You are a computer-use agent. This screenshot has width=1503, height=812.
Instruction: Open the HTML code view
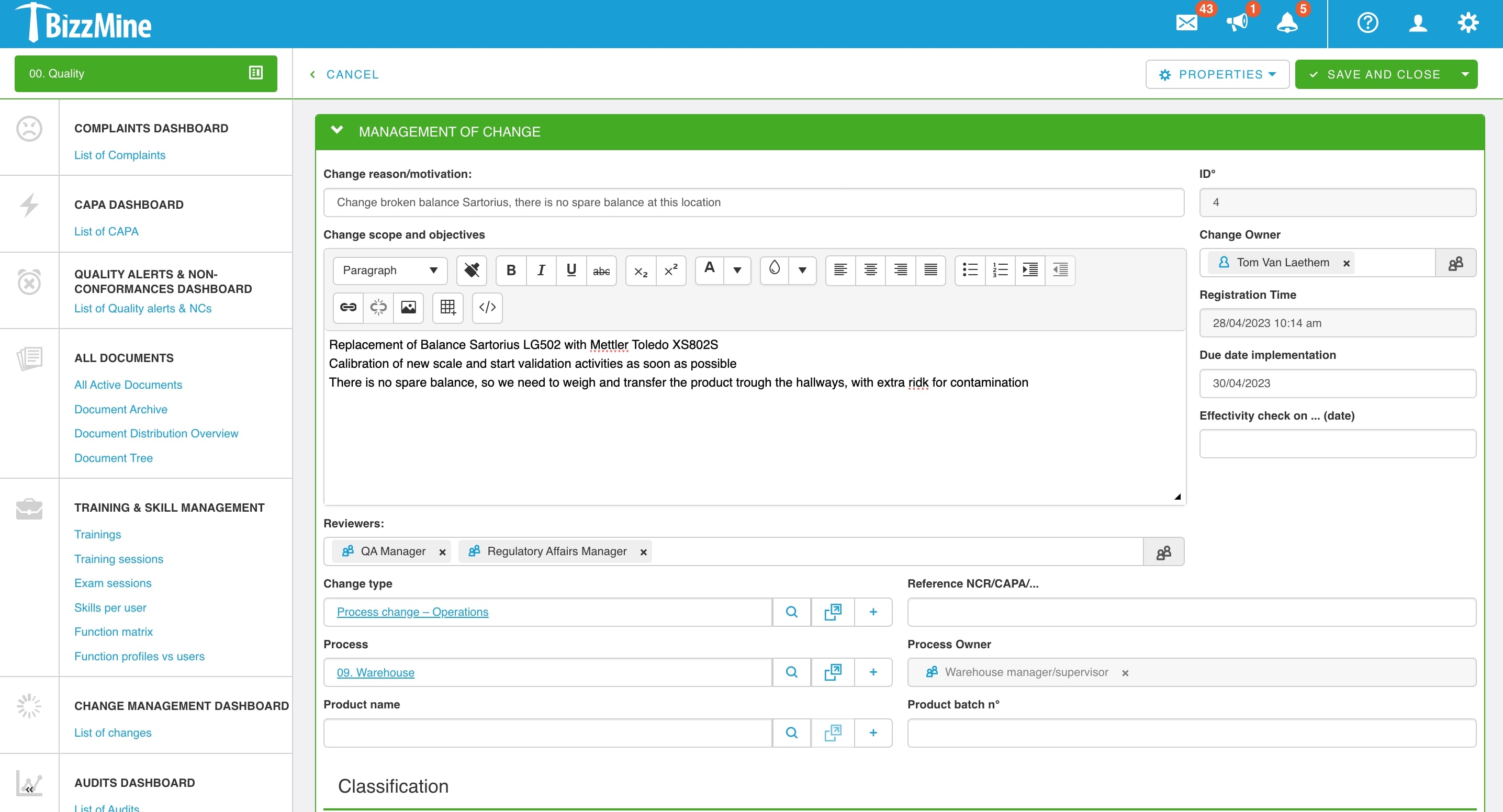click(x=487, y=308)
